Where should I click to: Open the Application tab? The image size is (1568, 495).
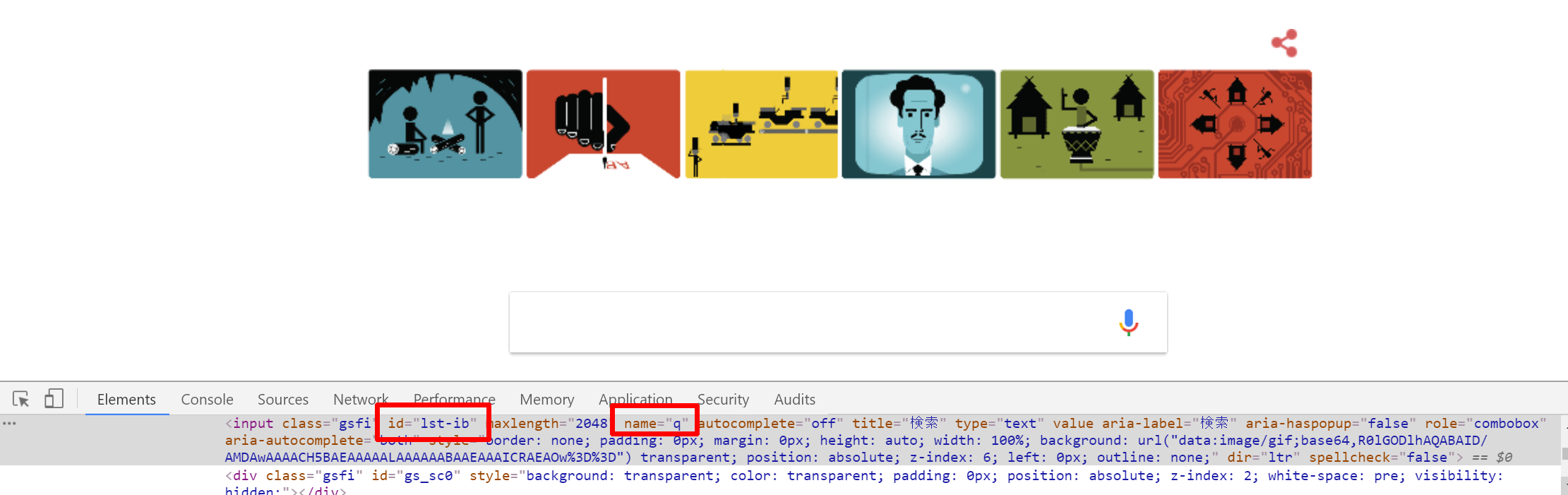(x=635, y=400)
